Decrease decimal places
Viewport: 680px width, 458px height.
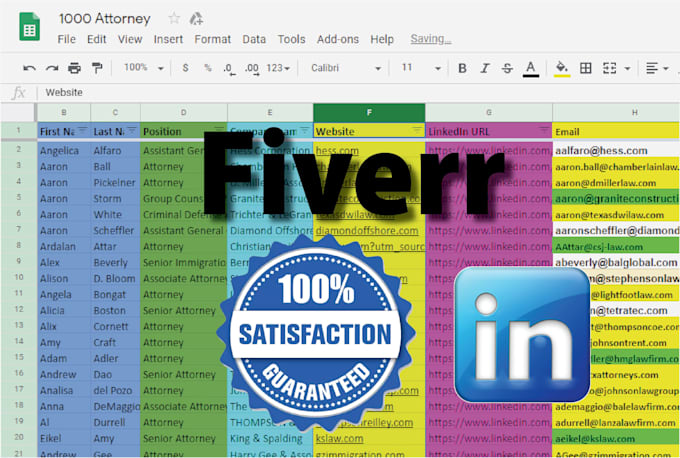(x=229, y=69)
